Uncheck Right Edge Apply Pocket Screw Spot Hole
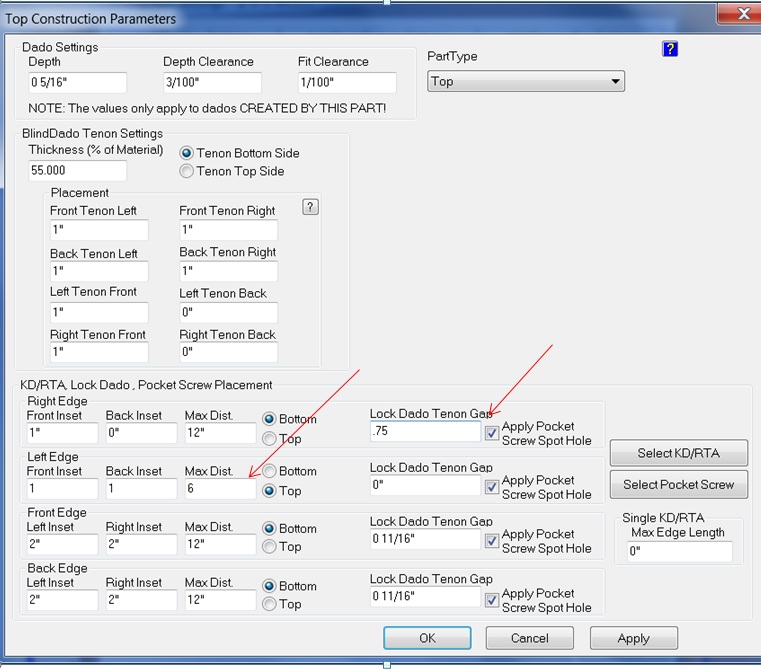The width and height of the screenshot is (761, 671). [x=491, y=433]
